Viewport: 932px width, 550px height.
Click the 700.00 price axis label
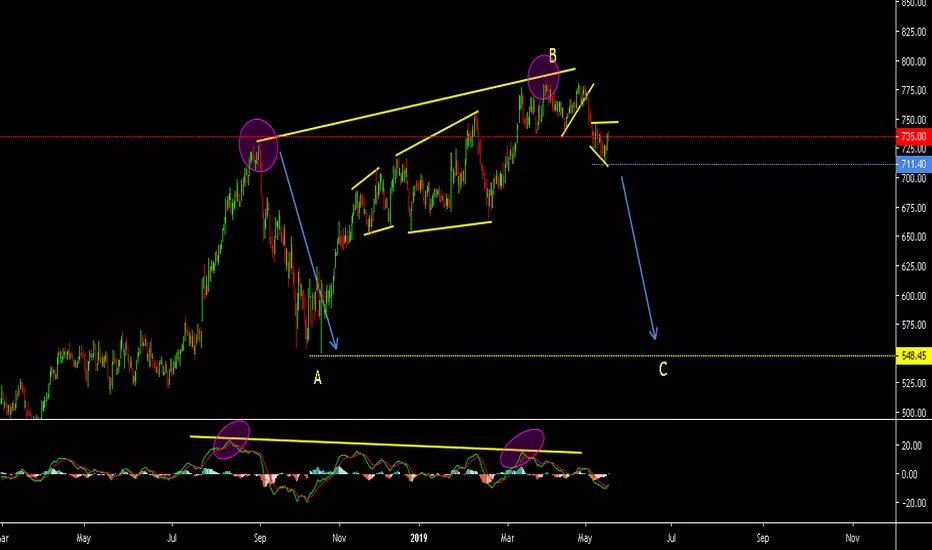click(914, 178)
